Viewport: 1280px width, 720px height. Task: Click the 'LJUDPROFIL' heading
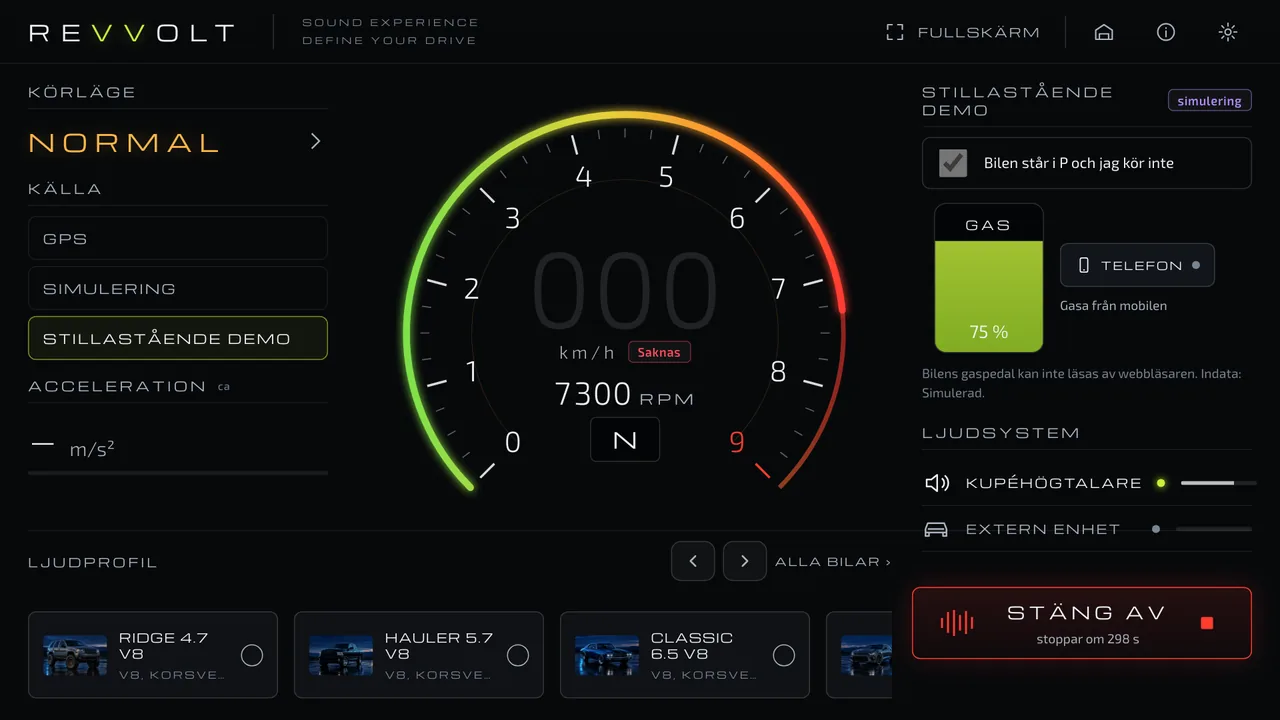tap(93, 563)
